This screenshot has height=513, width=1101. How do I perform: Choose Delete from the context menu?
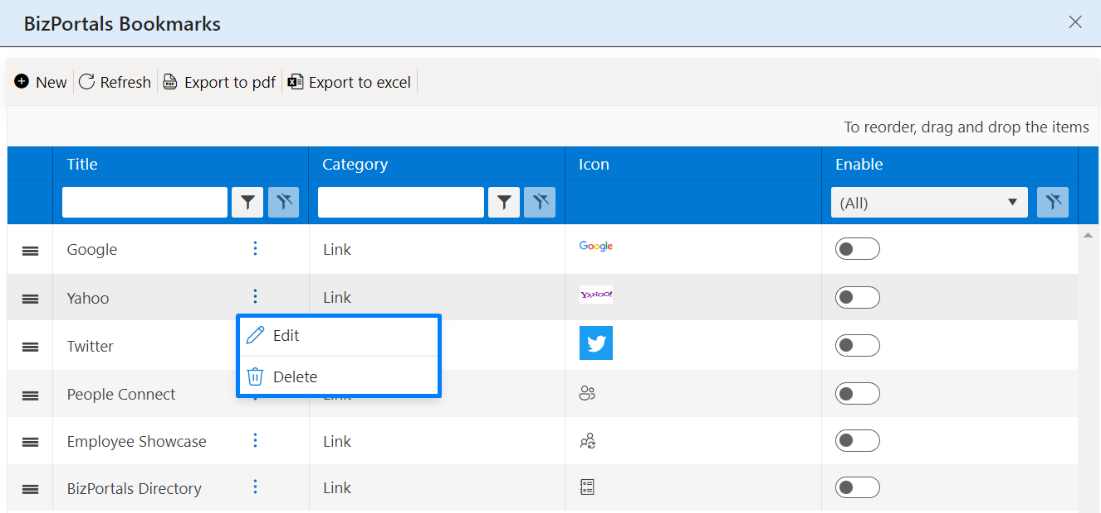[339, 377]
